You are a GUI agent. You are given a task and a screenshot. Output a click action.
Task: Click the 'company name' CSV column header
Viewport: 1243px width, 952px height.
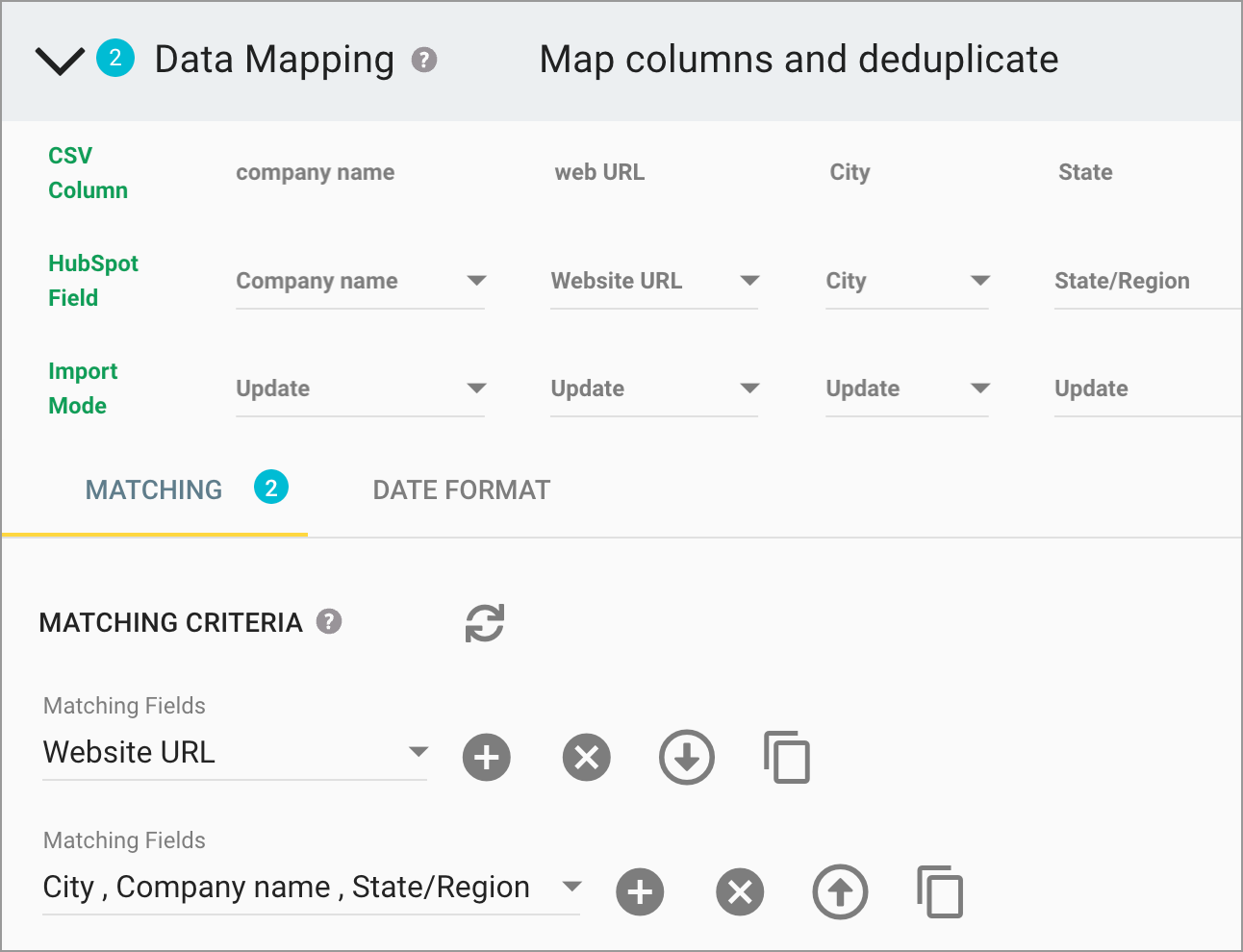316,172
